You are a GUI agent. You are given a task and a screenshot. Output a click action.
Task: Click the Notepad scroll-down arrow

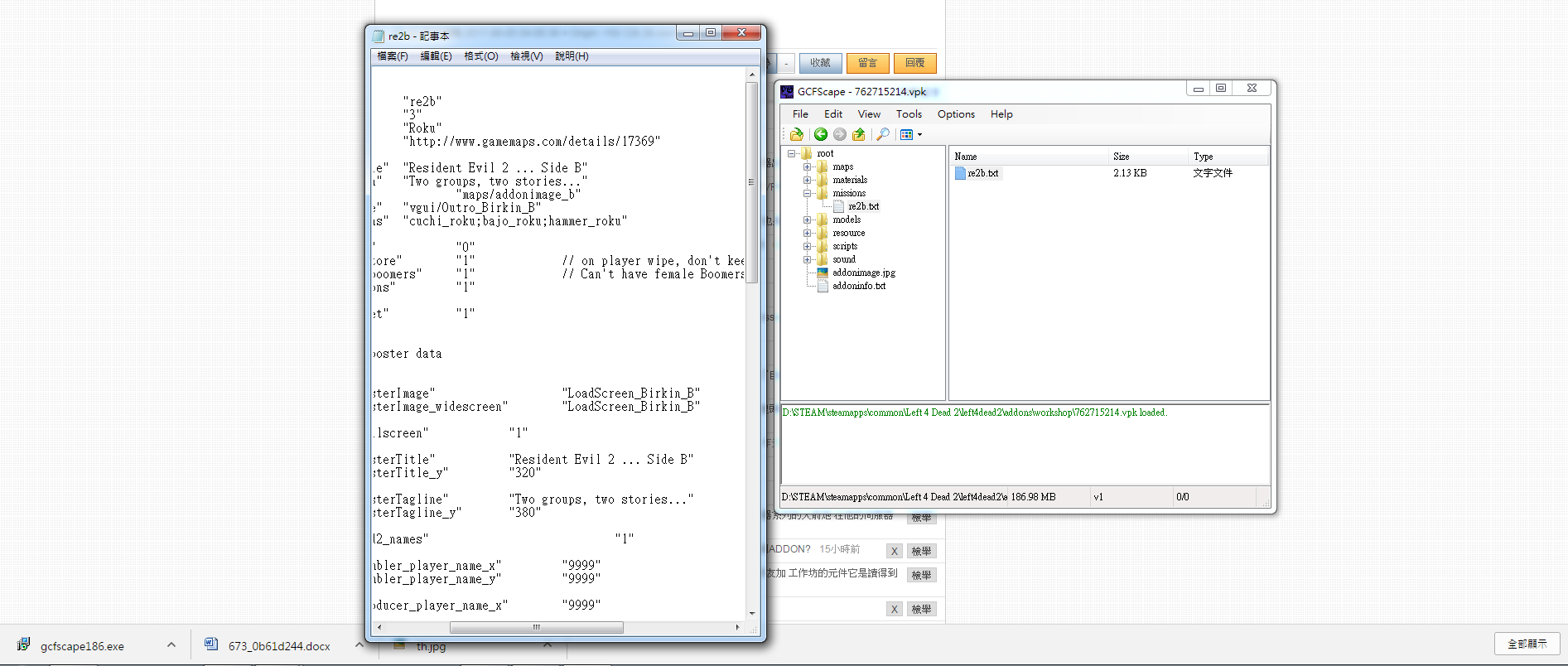[752, 614]
